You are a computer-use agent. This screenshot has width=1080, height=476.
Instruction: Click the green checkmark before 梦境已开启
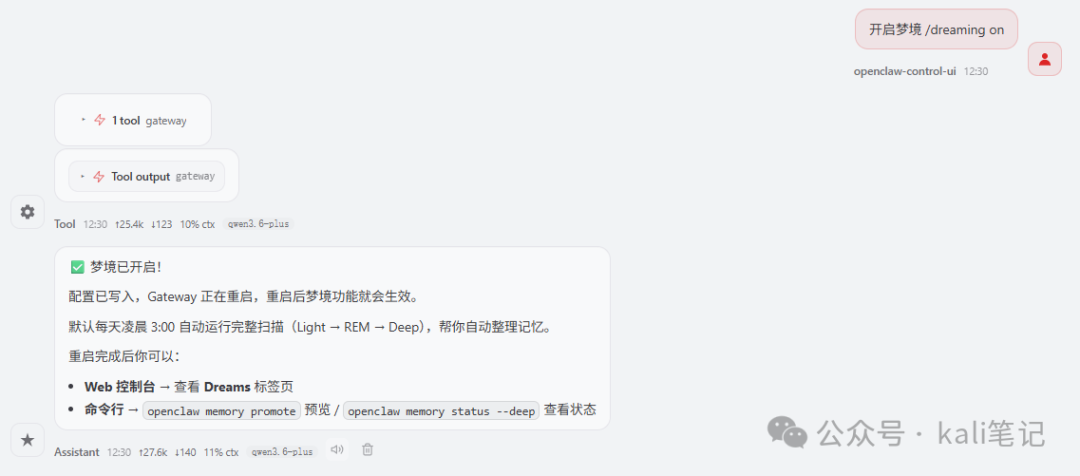[77, 267]
